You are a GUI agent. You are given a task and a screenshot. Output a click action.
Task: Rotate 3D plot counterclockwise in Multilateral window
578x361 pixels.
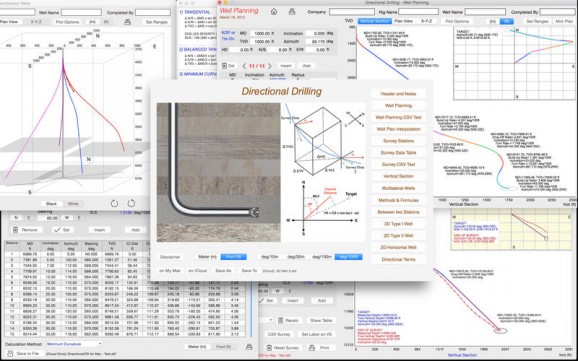click(x=114, y=203)
